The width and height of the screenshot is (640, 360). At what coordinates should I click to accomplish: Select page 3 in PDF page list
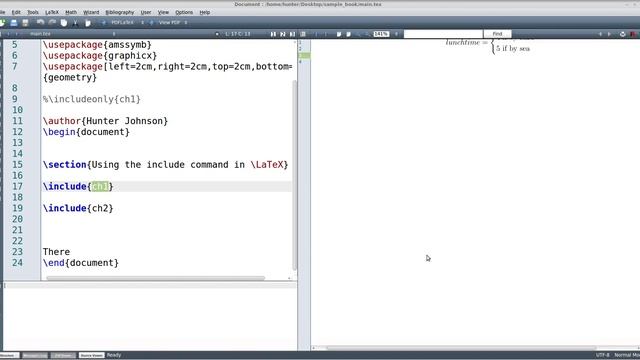tap(304, 55)
